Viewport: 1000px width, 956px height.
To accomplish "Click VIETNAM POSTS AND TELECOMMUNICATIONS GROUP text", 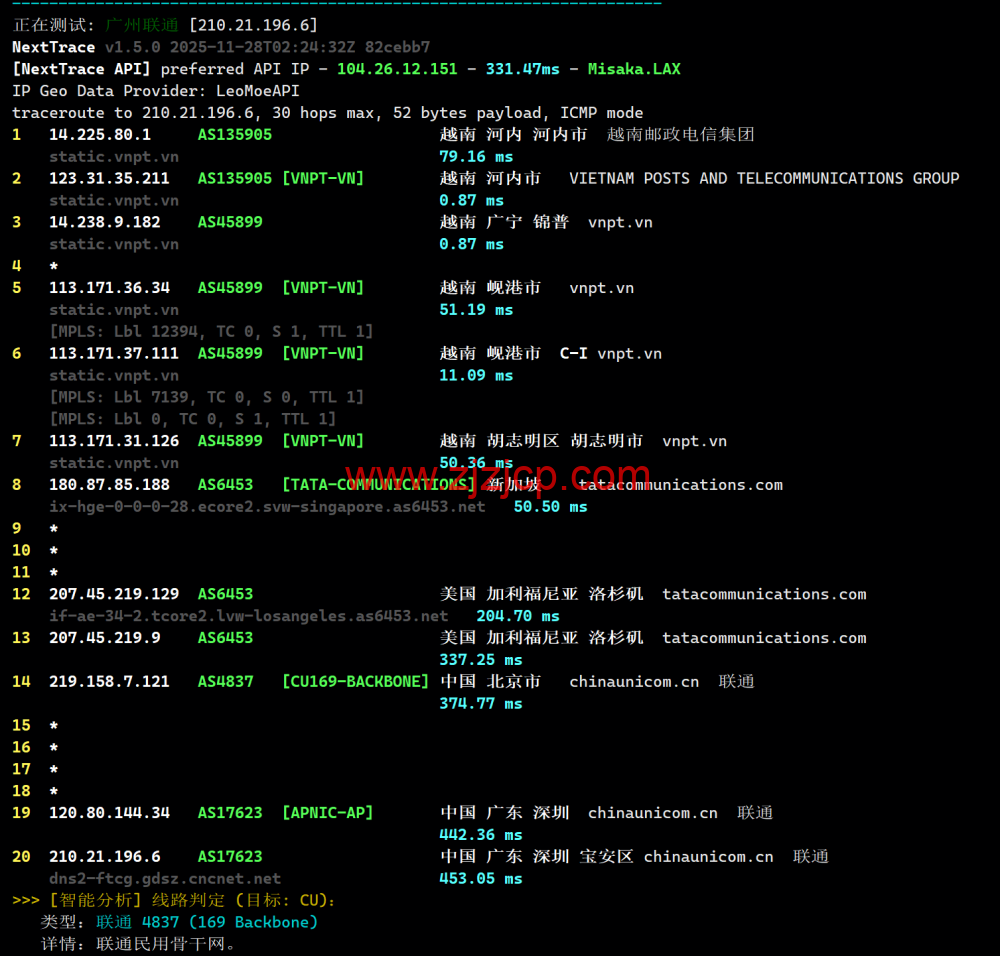I will pos(764,178).
